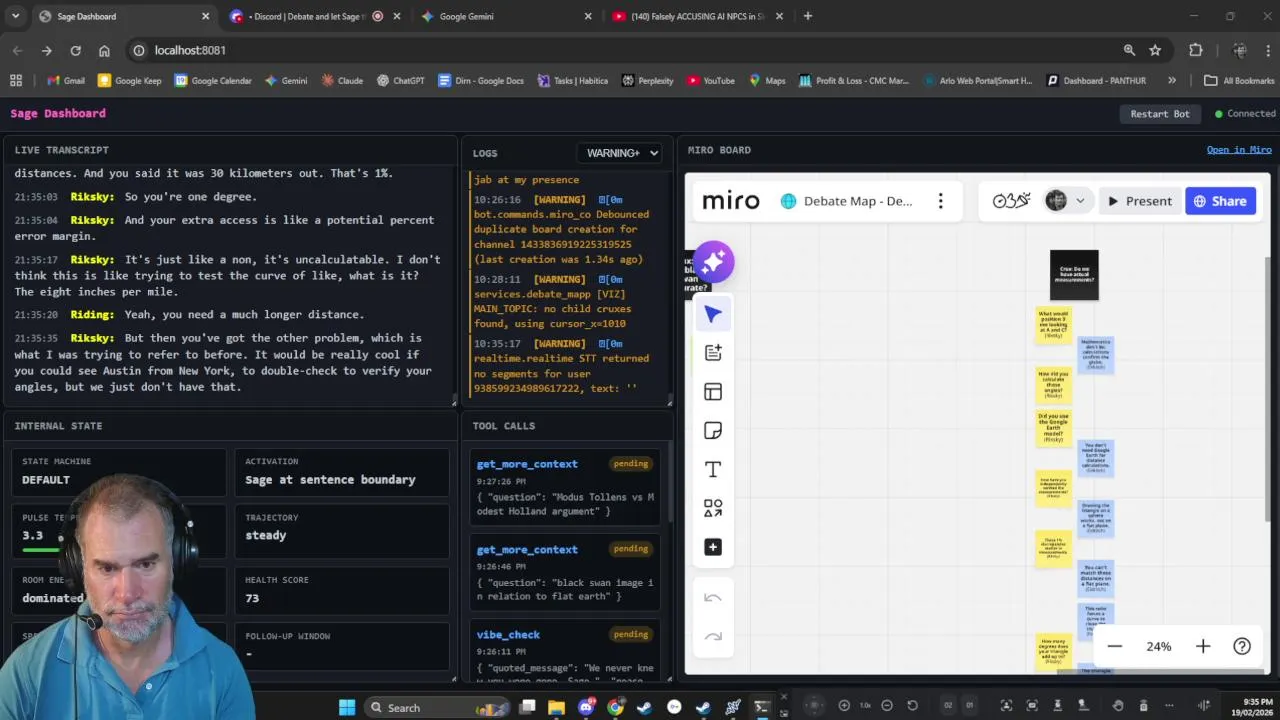This screenshot has width=1280, height=720.
Task: Click the Miro Present button
Action: [1139, 201]
